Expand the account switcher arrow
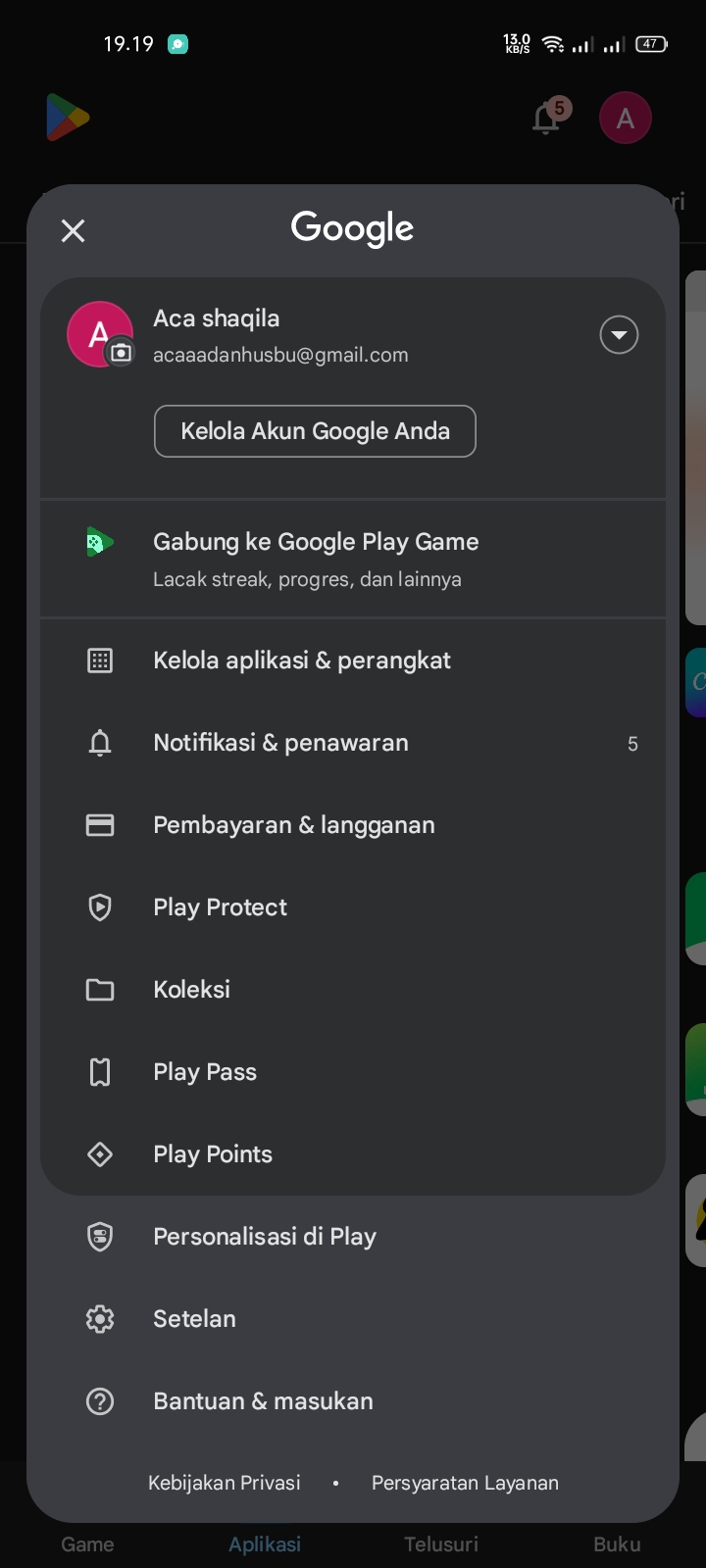Screen dimensions: 706x1568 (x=619, y=335)
